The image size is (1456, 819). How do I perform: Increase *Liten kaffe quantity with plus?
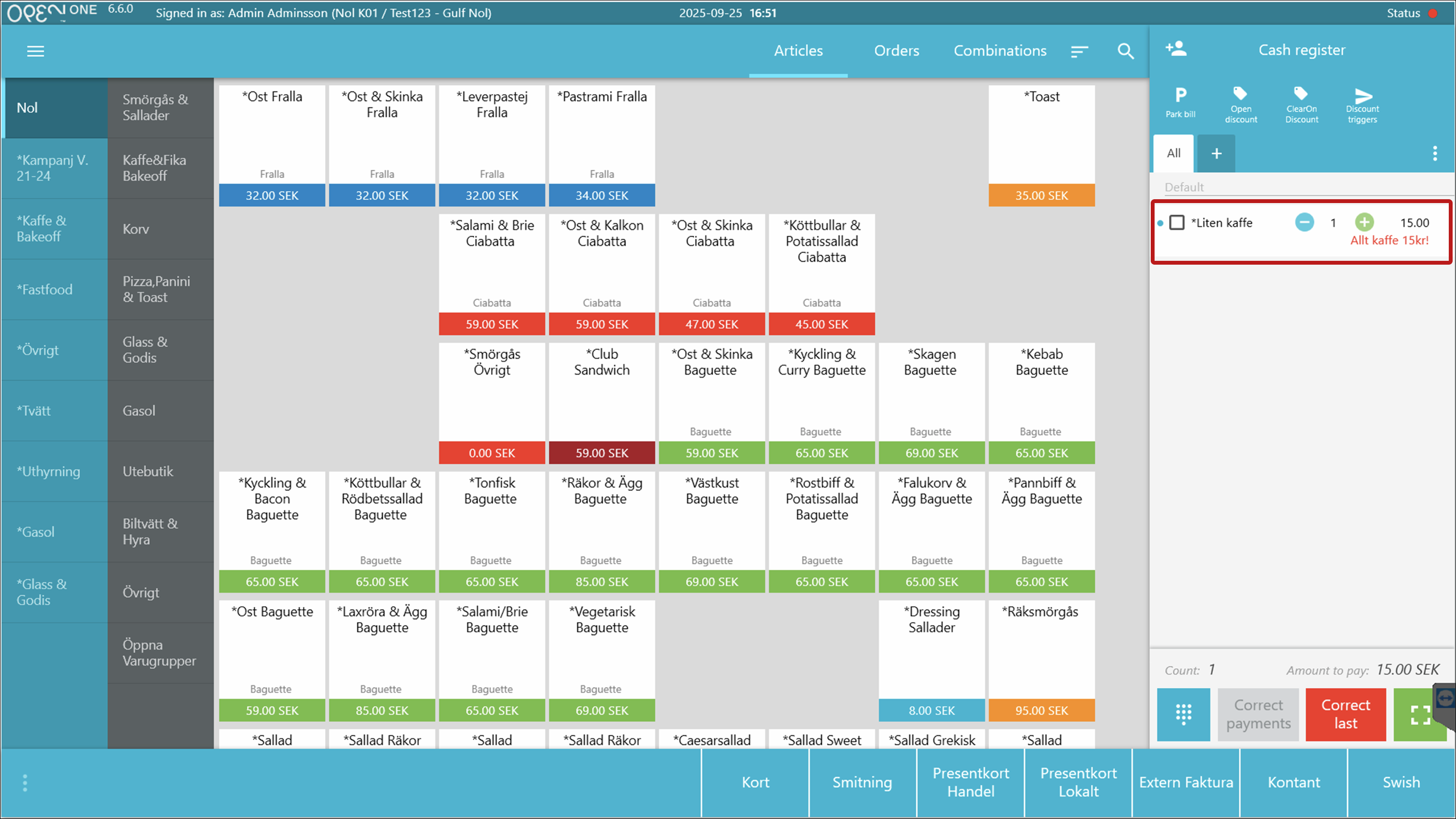tap(1364, 222)
